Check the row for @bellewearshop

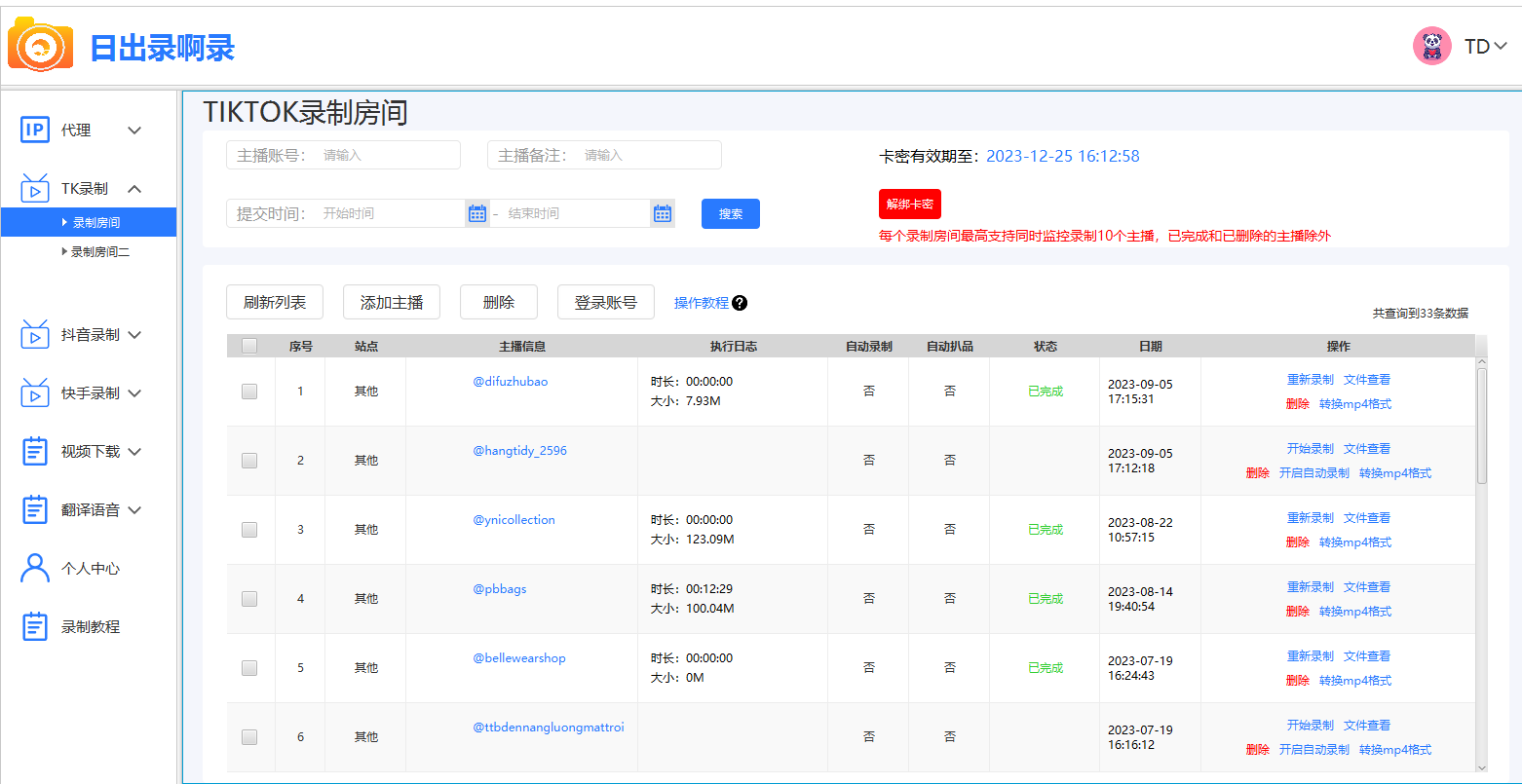pos(249,668)
